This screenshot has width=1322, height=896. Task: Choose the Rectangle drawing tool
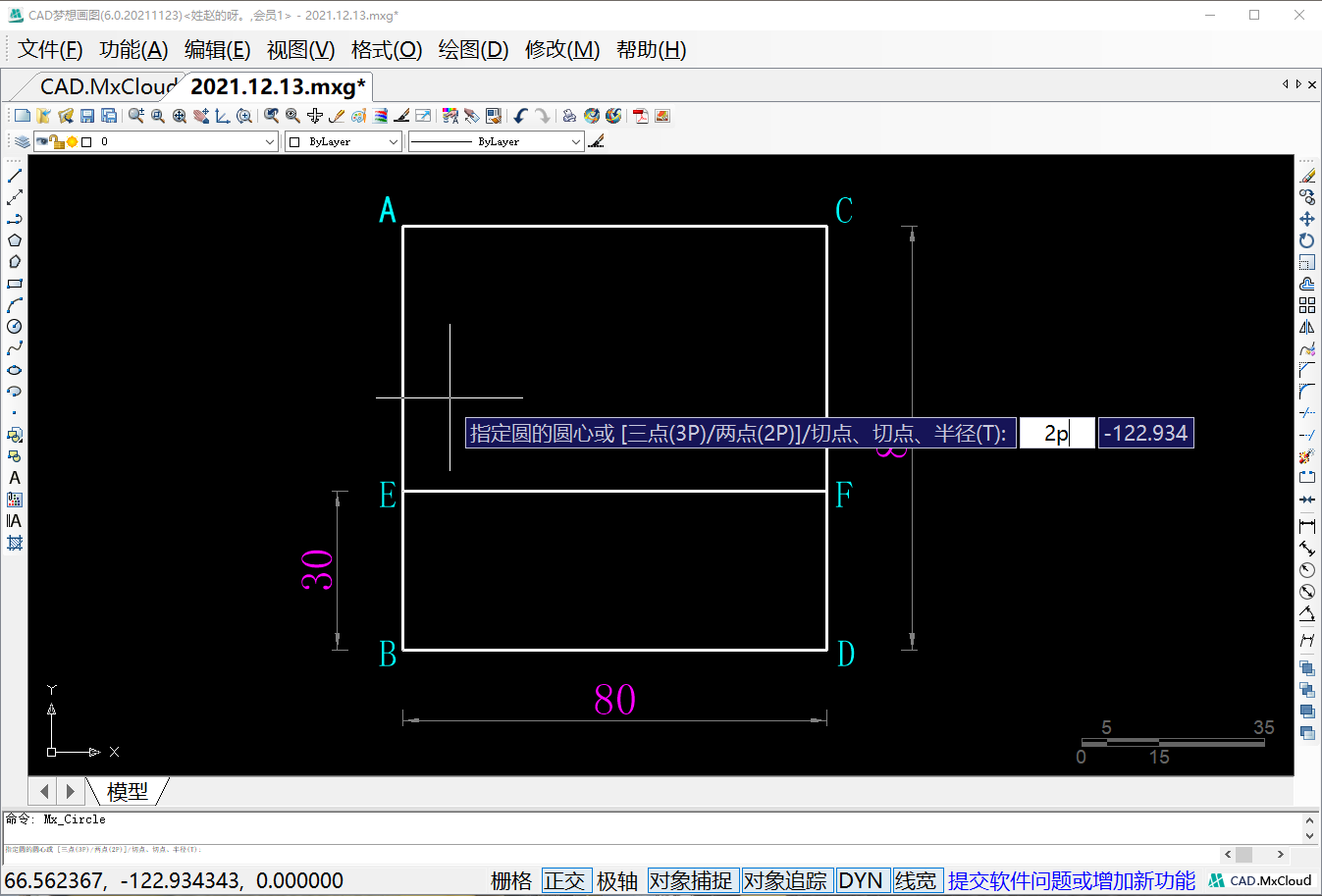15,284
